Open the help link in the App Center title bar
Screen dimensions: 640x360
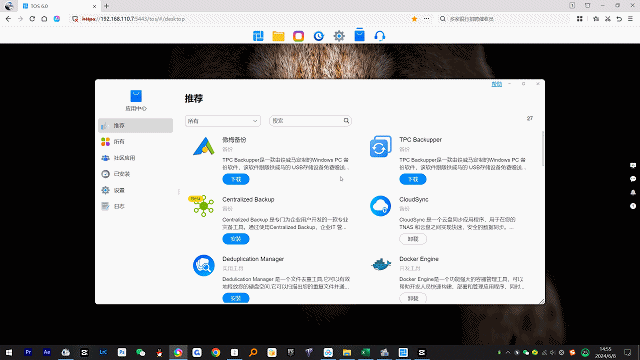(497, 84)
